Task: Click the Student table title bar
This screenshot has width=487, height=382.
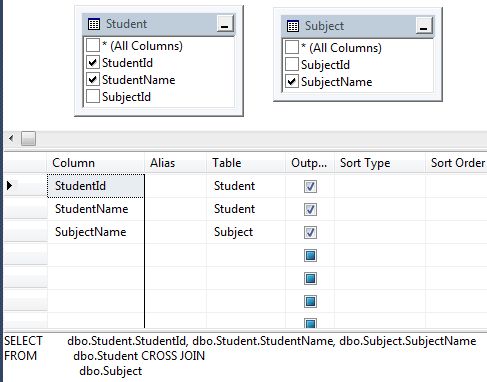Action: (159, 24)
